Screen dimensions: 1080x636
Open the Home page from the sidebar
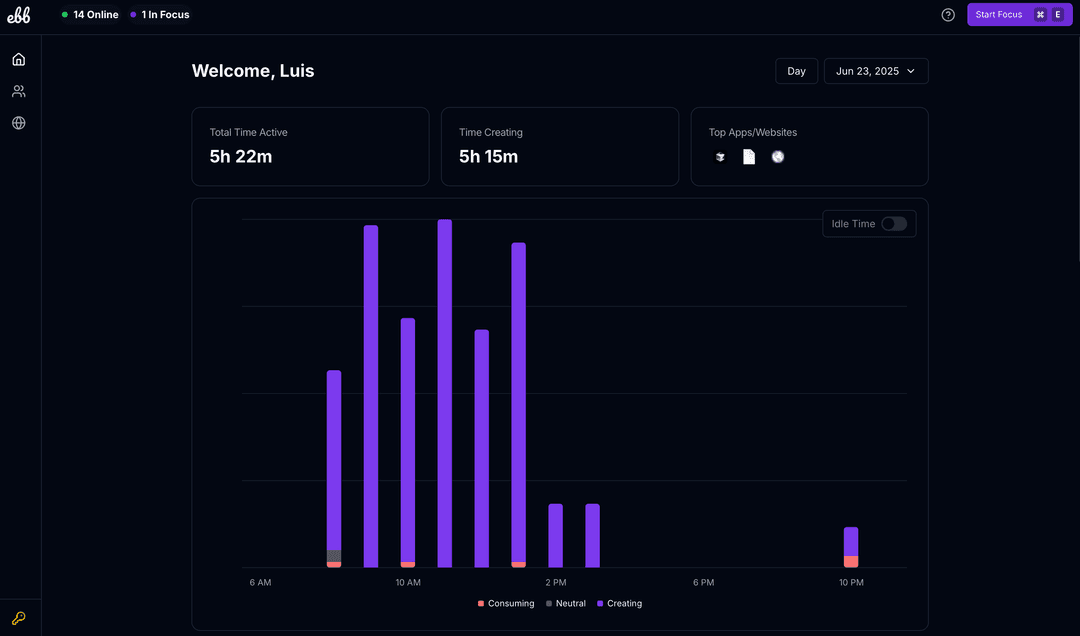19,59
